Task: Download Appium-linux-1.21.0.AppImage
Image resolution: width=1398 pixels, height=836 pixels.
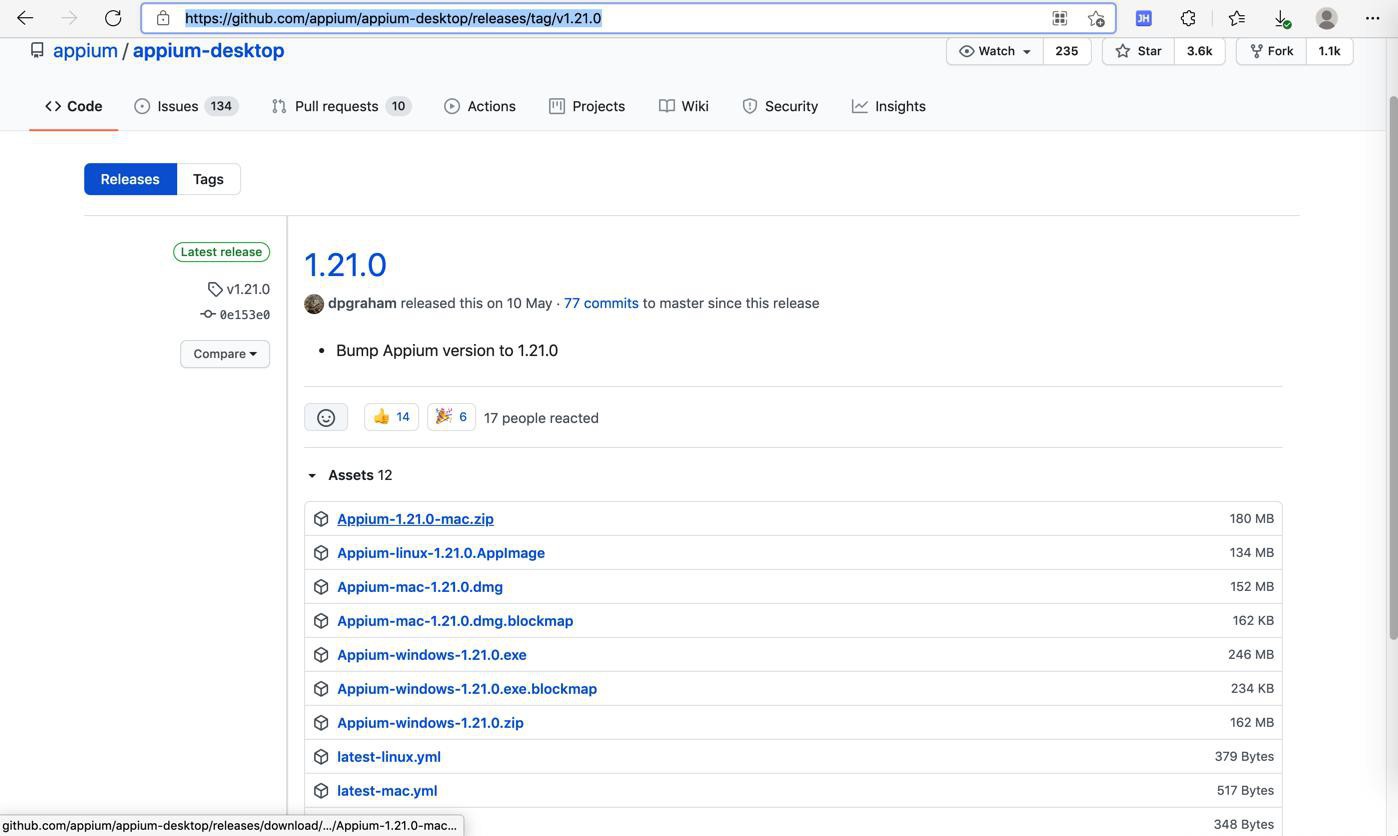Action: [441, 553]
